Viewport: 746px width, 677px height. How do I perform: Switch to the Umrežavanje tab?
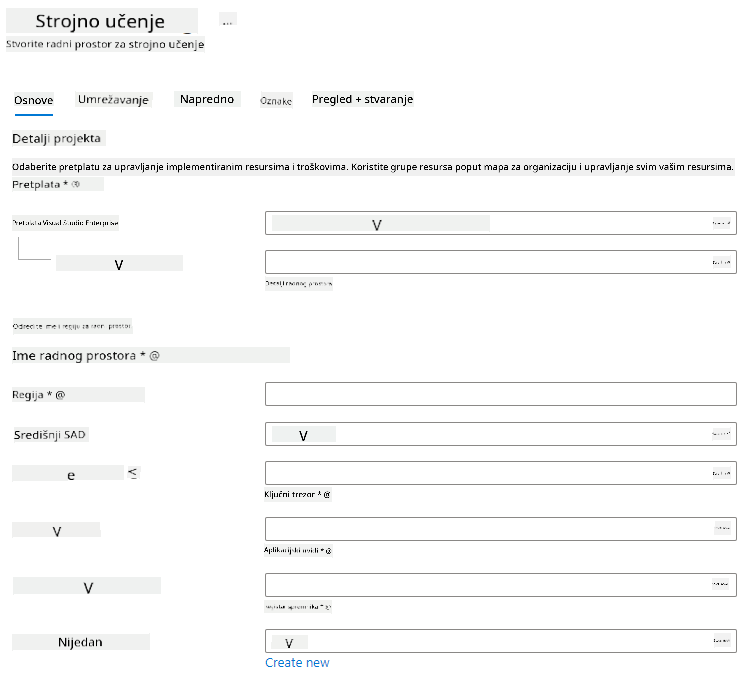(113, 99)
